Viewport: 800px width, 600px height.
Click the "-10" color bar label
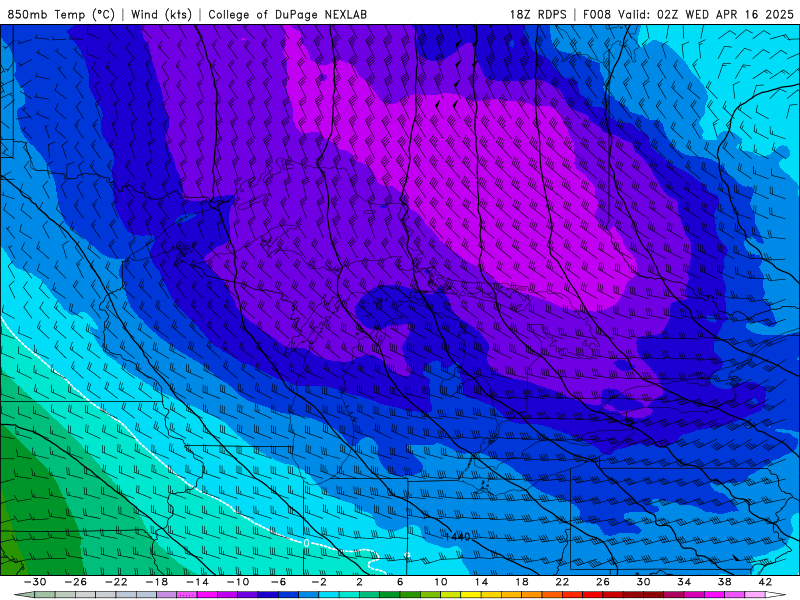[x=238, y=582]
